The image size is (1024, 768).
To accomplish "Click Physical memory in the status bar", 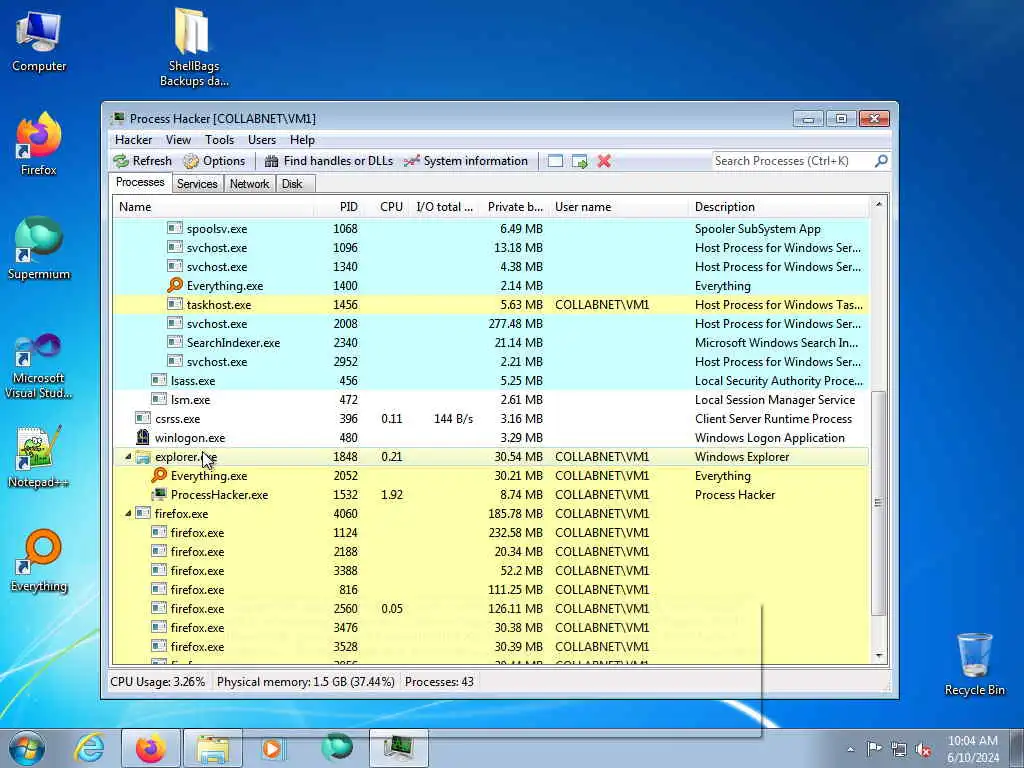I will [306, 681].
